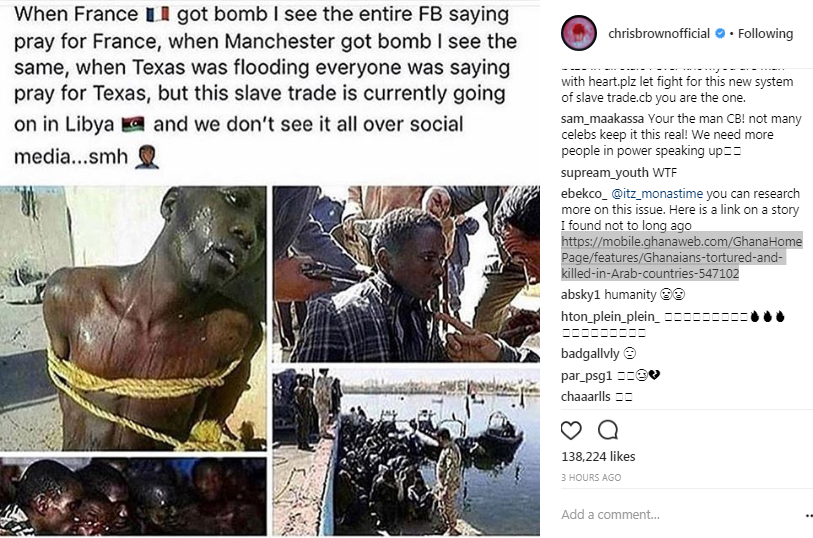Open the ghanaweb.com story link

pyautogui.click(x=681, y=257)
